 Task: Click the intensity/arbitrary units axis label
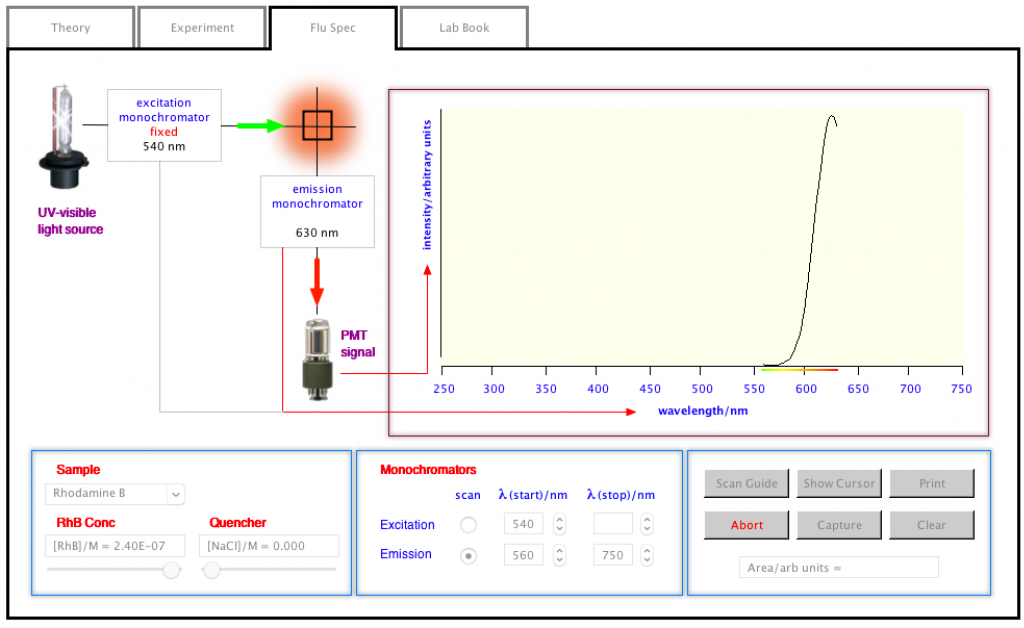pos(427,185)
